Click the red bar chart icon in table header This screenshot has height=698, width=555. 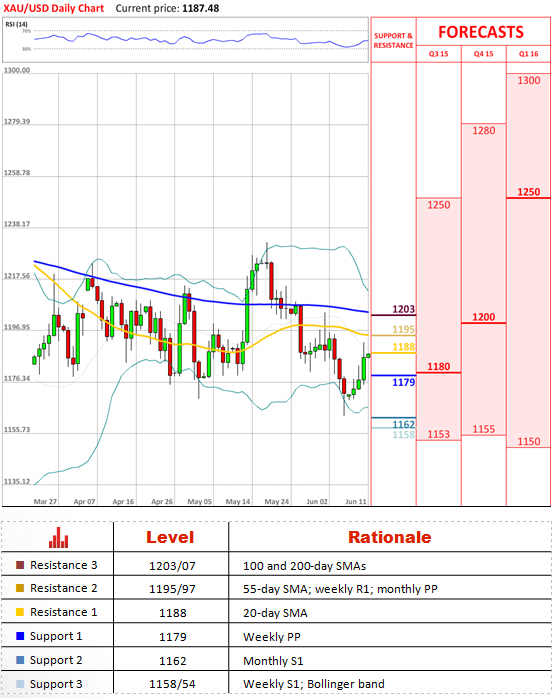coord(58,537)
